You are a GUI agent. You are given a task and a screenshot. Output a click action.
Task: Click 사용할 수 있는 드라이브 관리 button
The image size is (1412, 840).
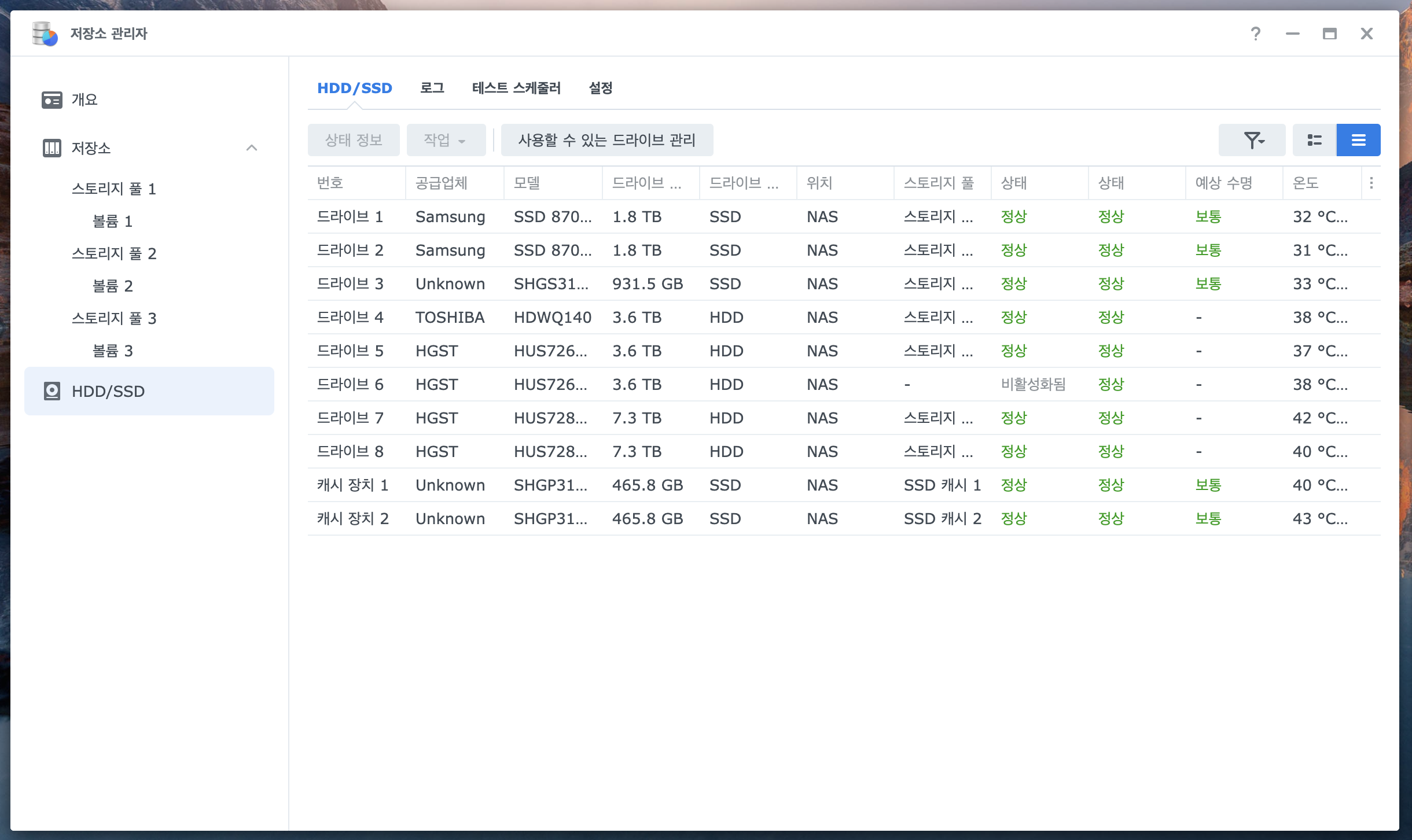pyautogui.click(x=606, y=140)
